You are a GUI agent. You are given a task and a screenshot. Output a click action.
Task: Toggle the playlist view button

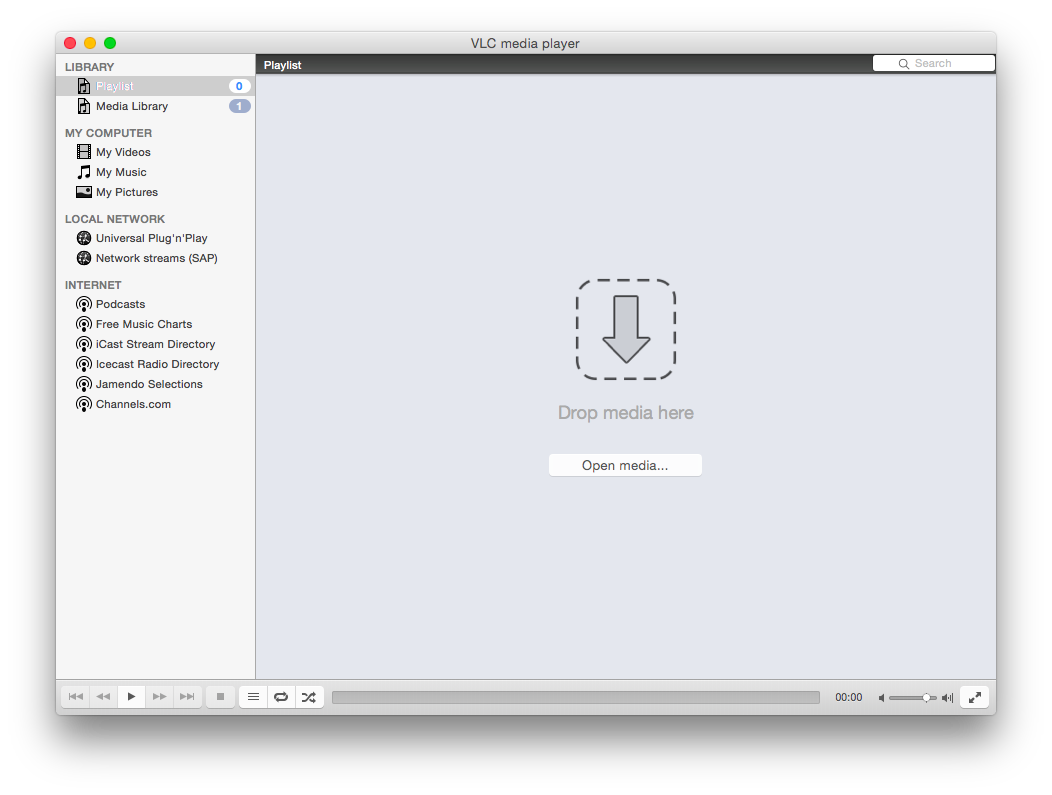(x=253, y=697)
